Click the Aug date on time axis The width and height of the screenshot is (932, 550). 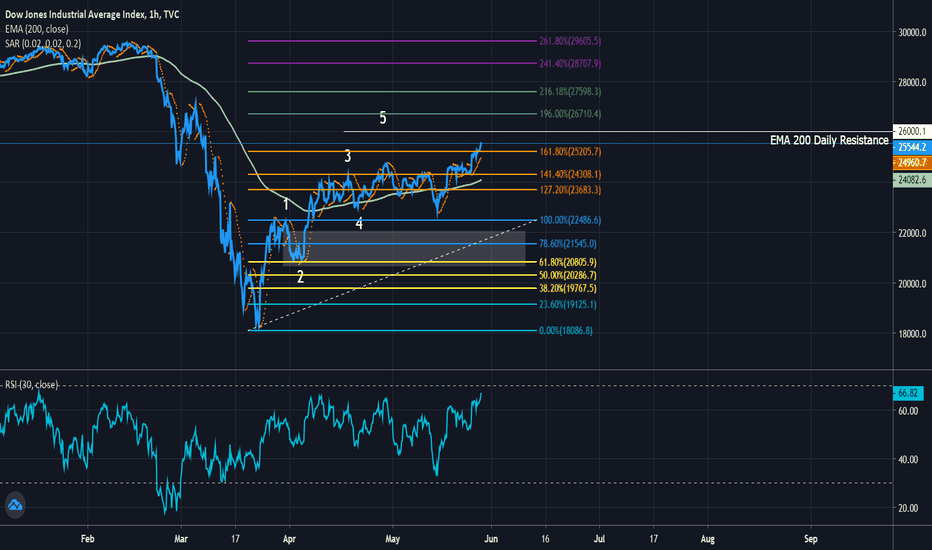(707, 539)
